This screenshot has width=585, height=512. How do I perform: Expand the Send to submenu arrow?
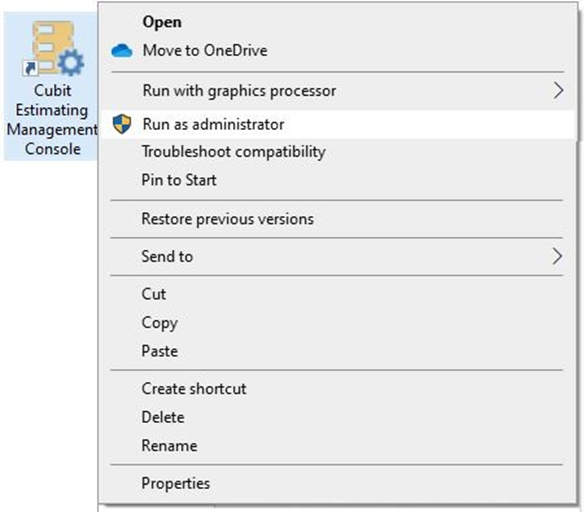(x=557, y=256)
